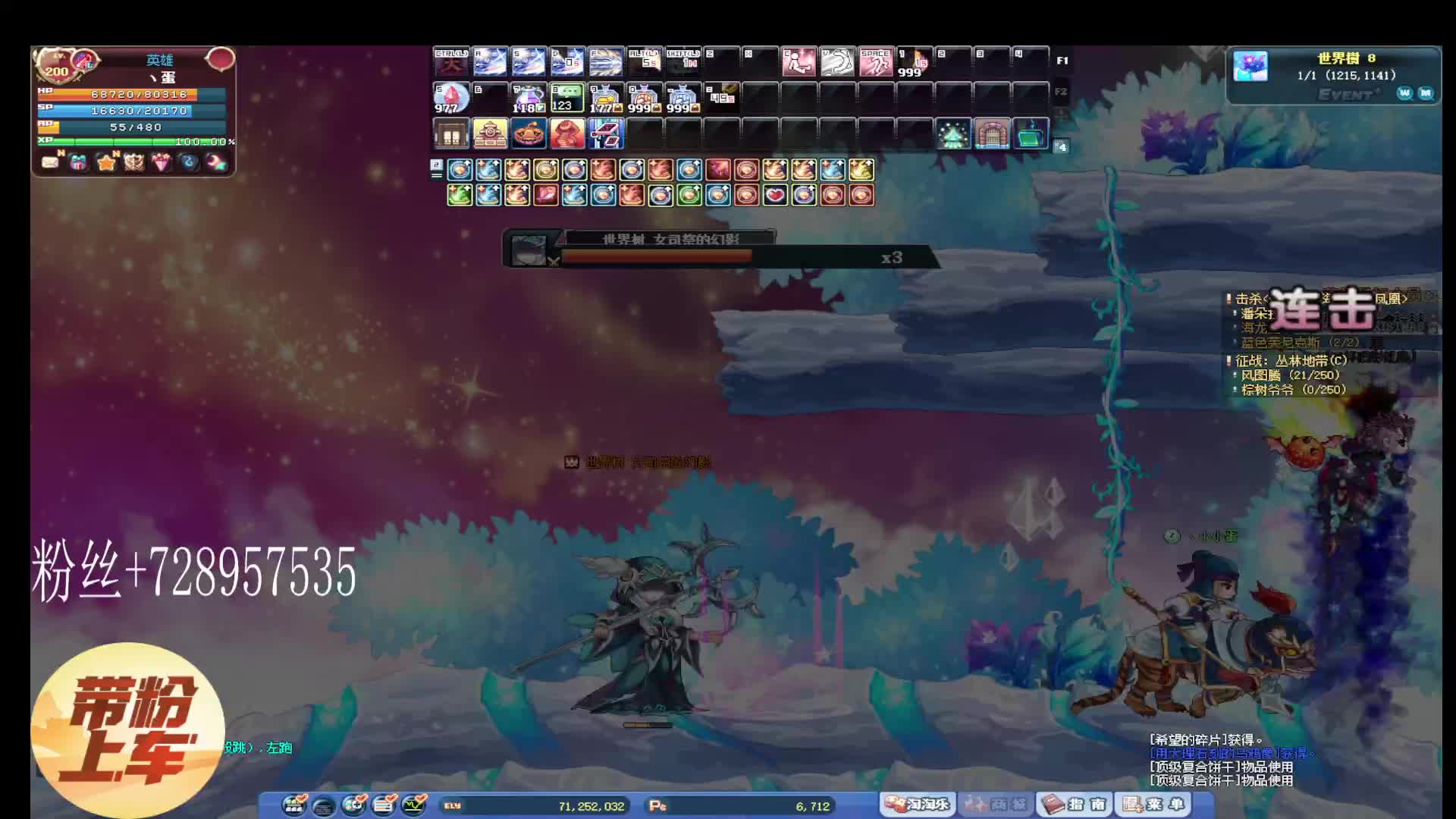The height and width of the screenshot is (819, 1456).
Task: Switch to F2 quickslot page
Action: tap(1062, 92)
